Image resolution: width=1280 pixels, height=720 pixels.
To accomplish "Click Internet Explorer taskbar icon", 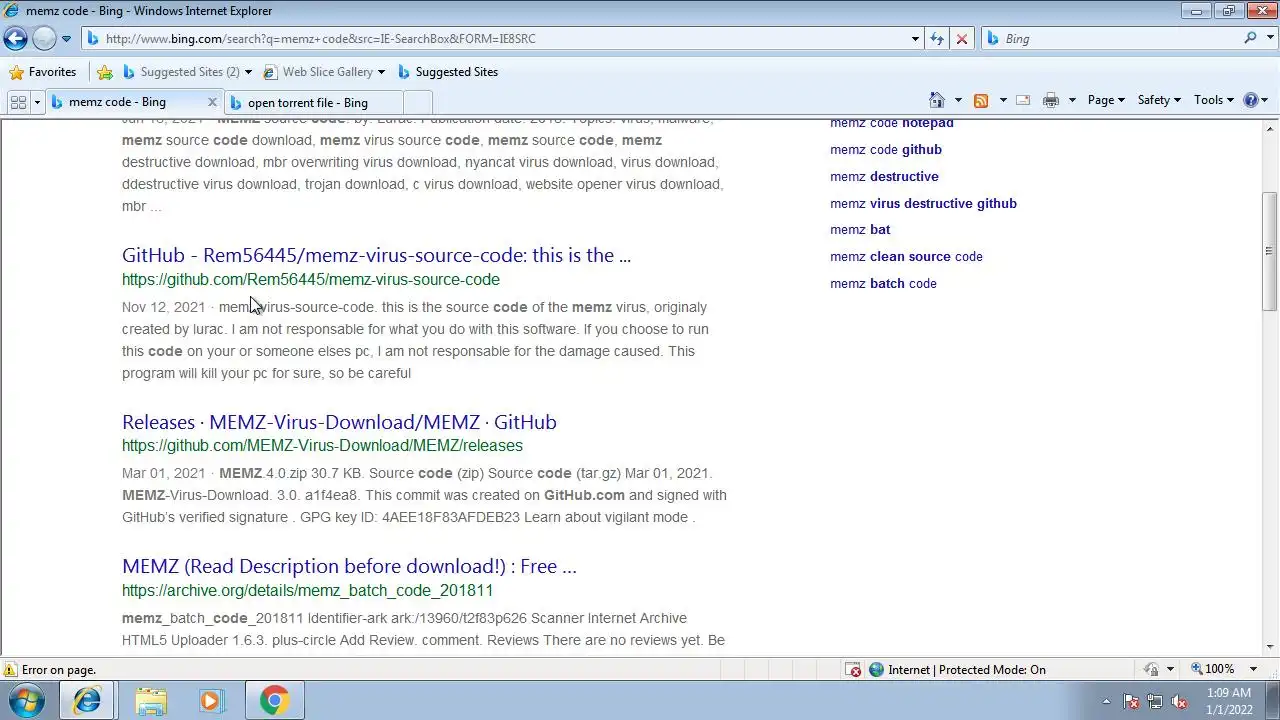I will click(87, 701).
